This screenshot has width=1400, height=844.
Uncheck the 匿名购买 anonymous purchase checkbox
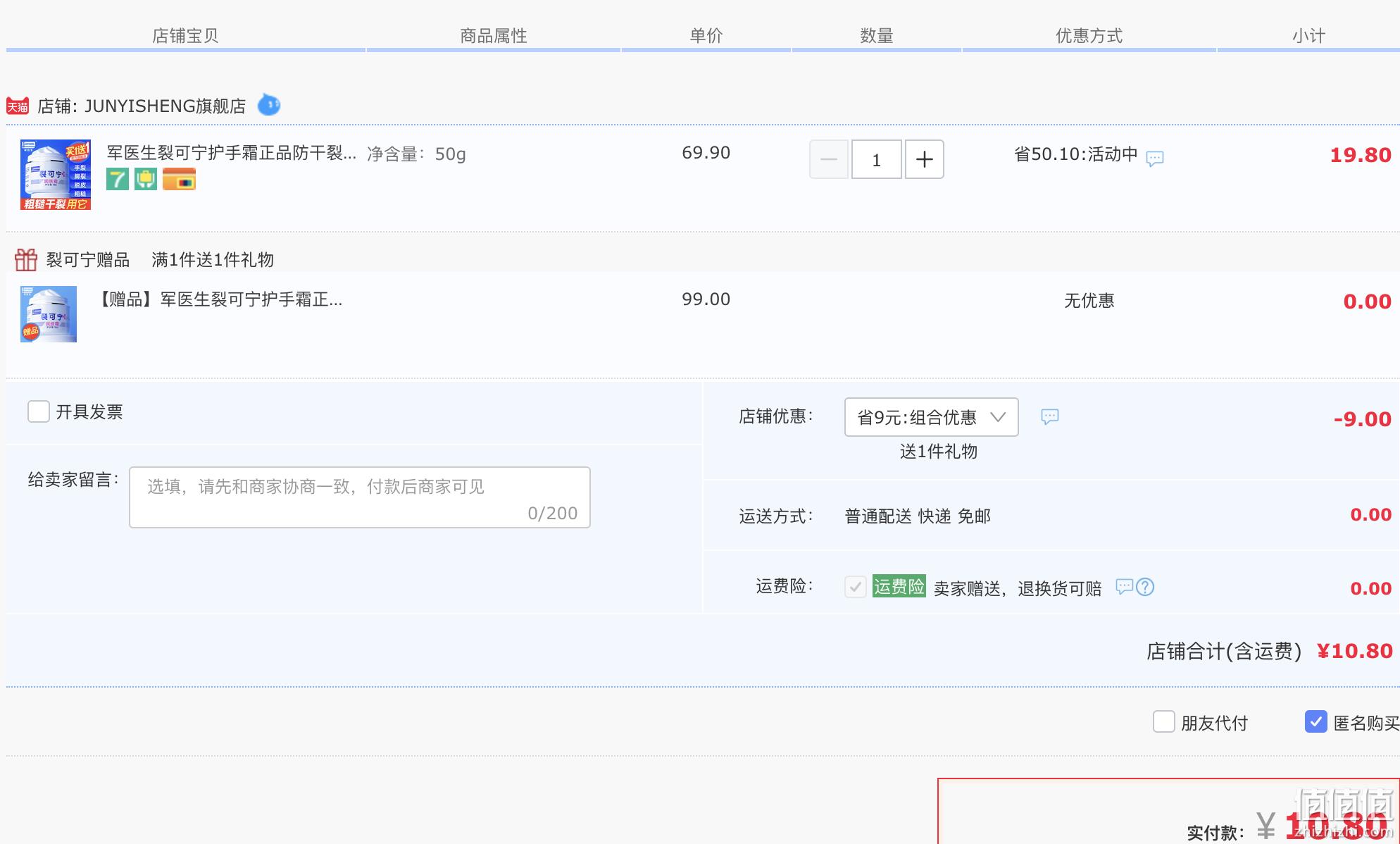pos(1316,721)
